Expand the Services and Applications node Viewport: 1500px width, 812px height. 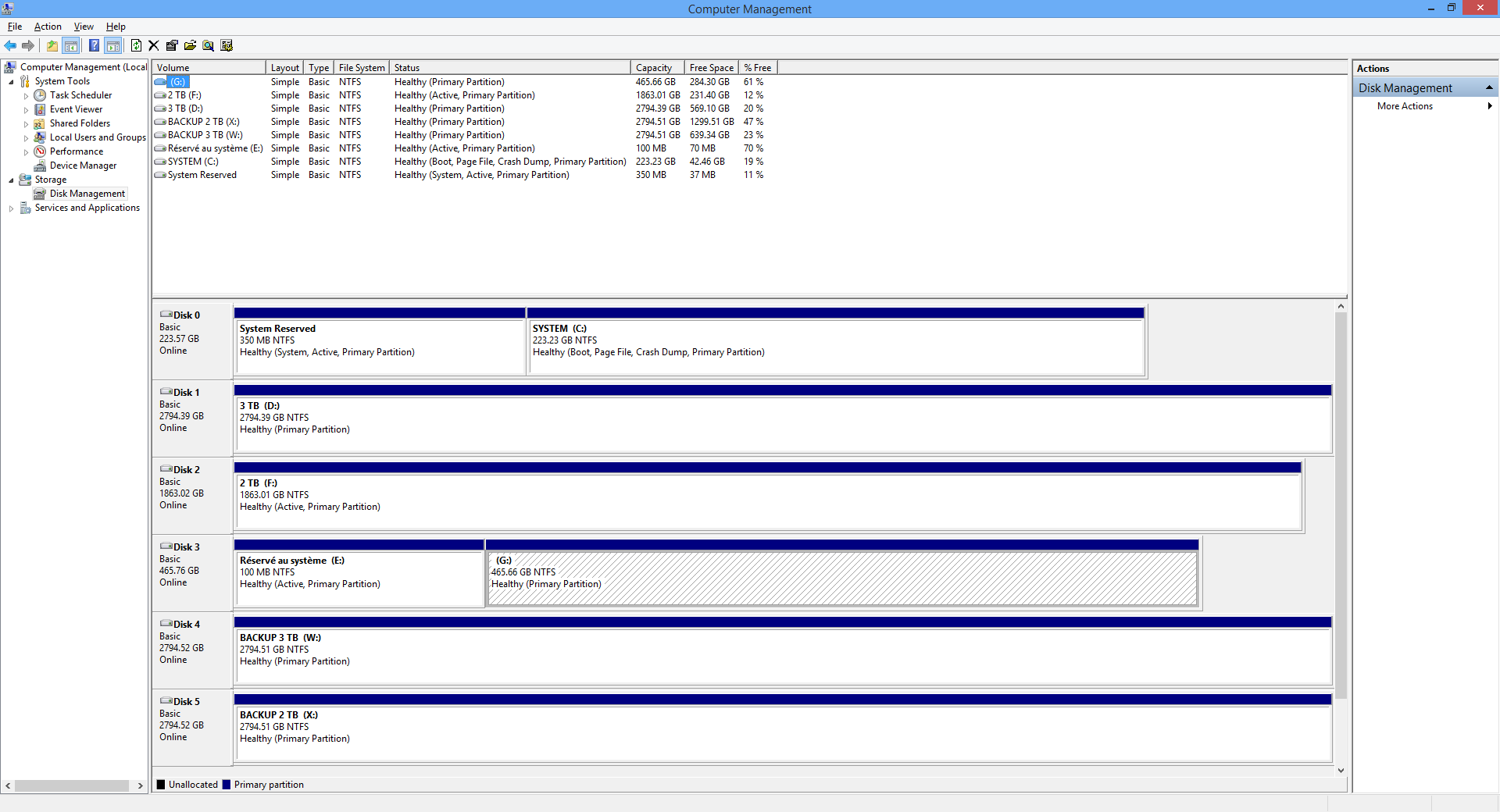click(x=11, y=208)
